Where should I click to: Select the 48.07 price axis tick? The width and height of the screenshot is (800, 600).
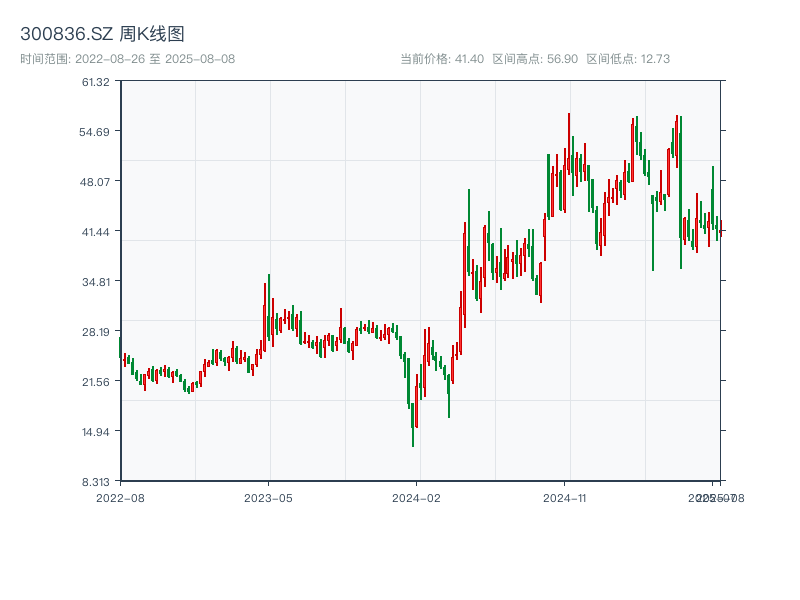[97, 182]
